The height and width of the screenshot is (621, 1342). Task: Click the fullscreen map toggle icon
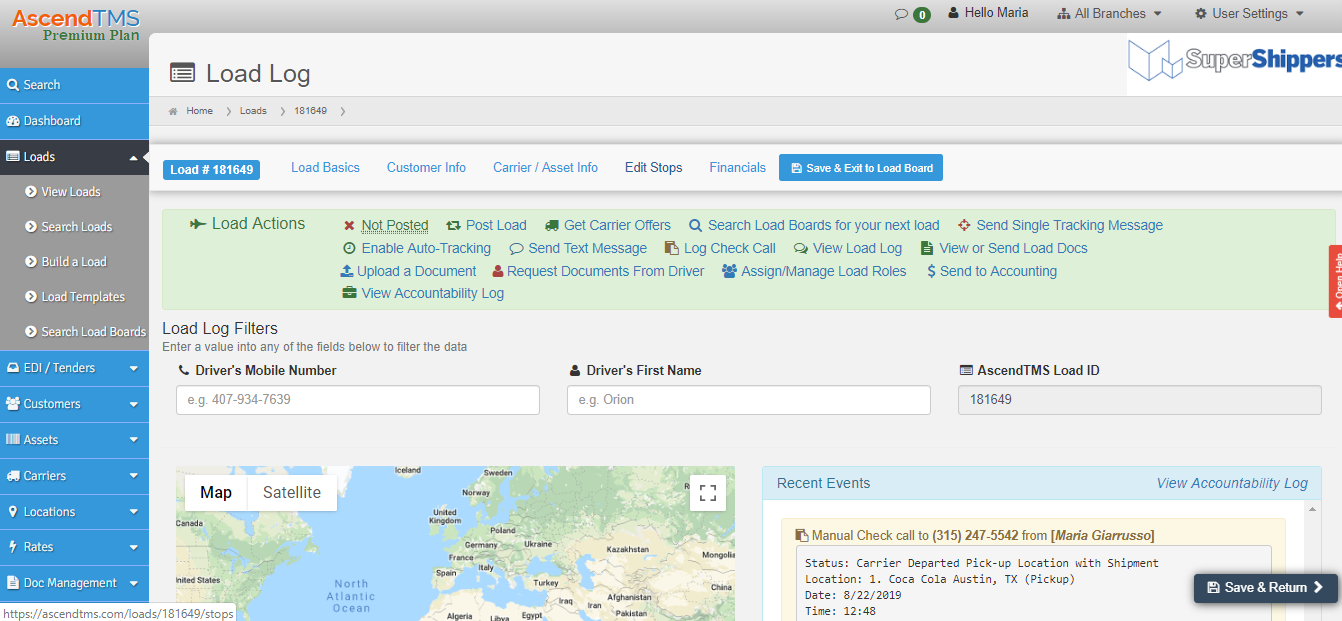[x=708, y=493]
